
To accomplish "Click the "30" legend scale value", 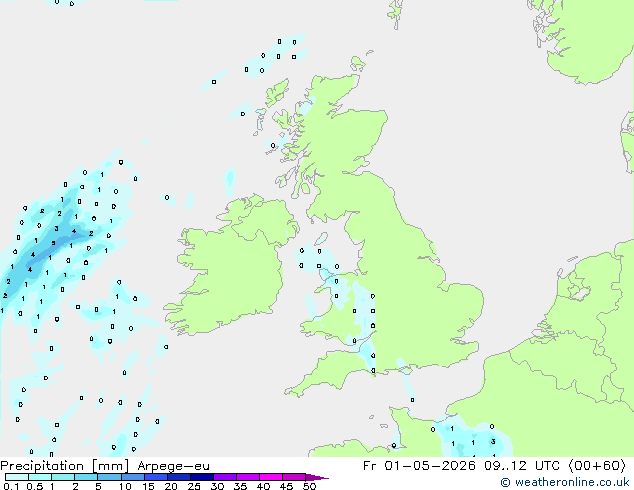I will [217, 486].
